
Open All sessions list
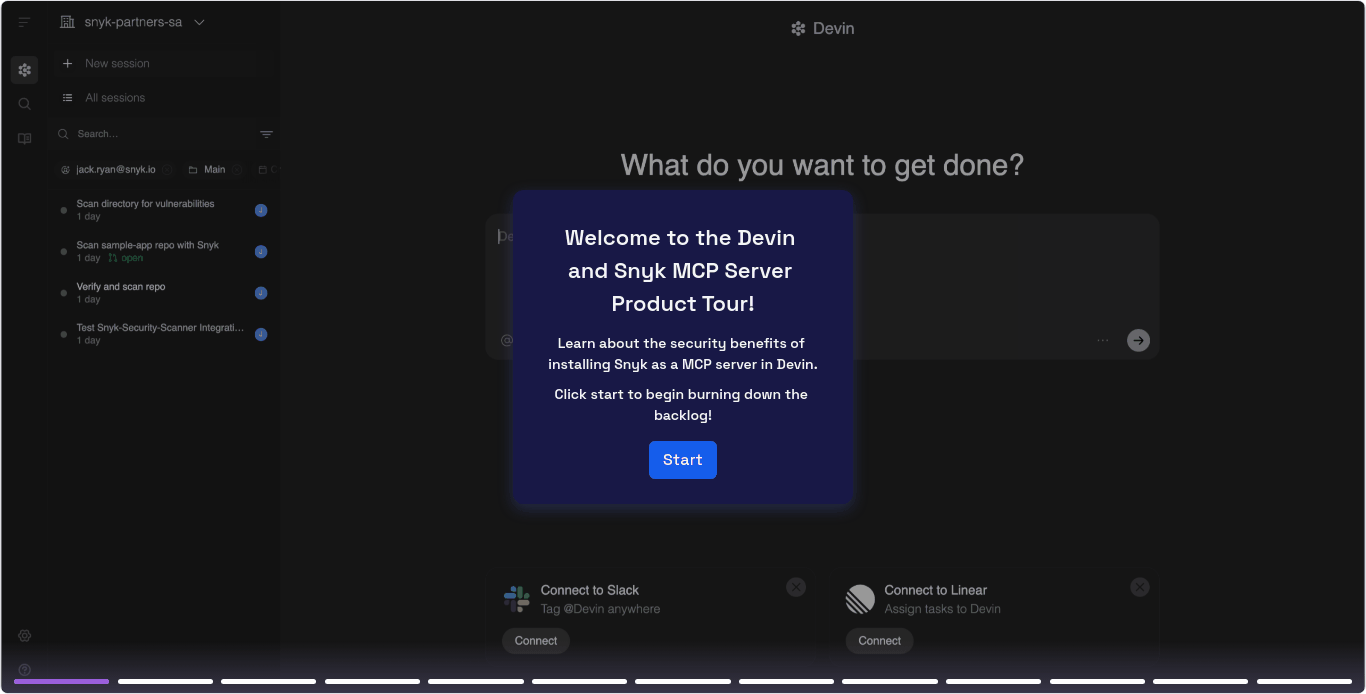165,98
